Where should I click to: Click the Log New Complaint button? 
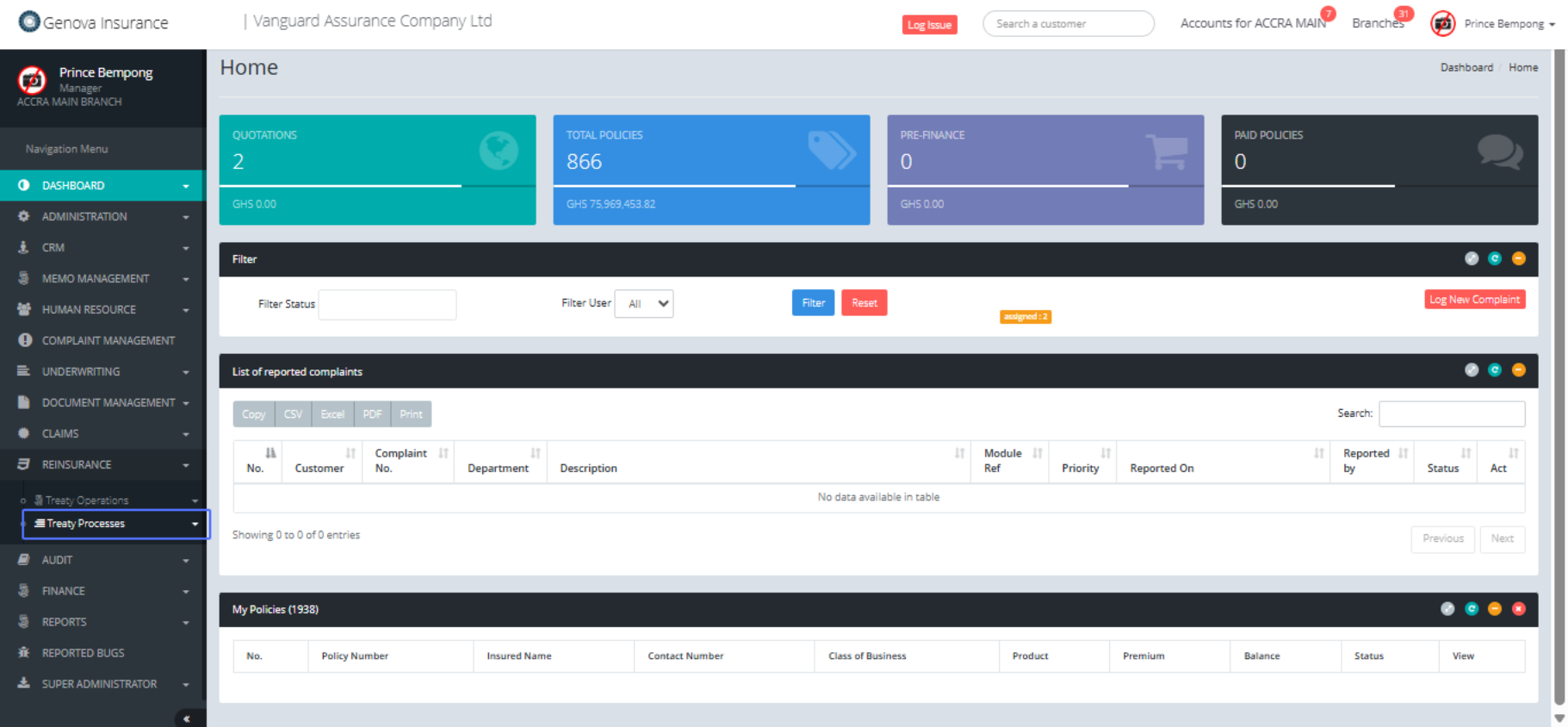click(x=1474, y=300)
